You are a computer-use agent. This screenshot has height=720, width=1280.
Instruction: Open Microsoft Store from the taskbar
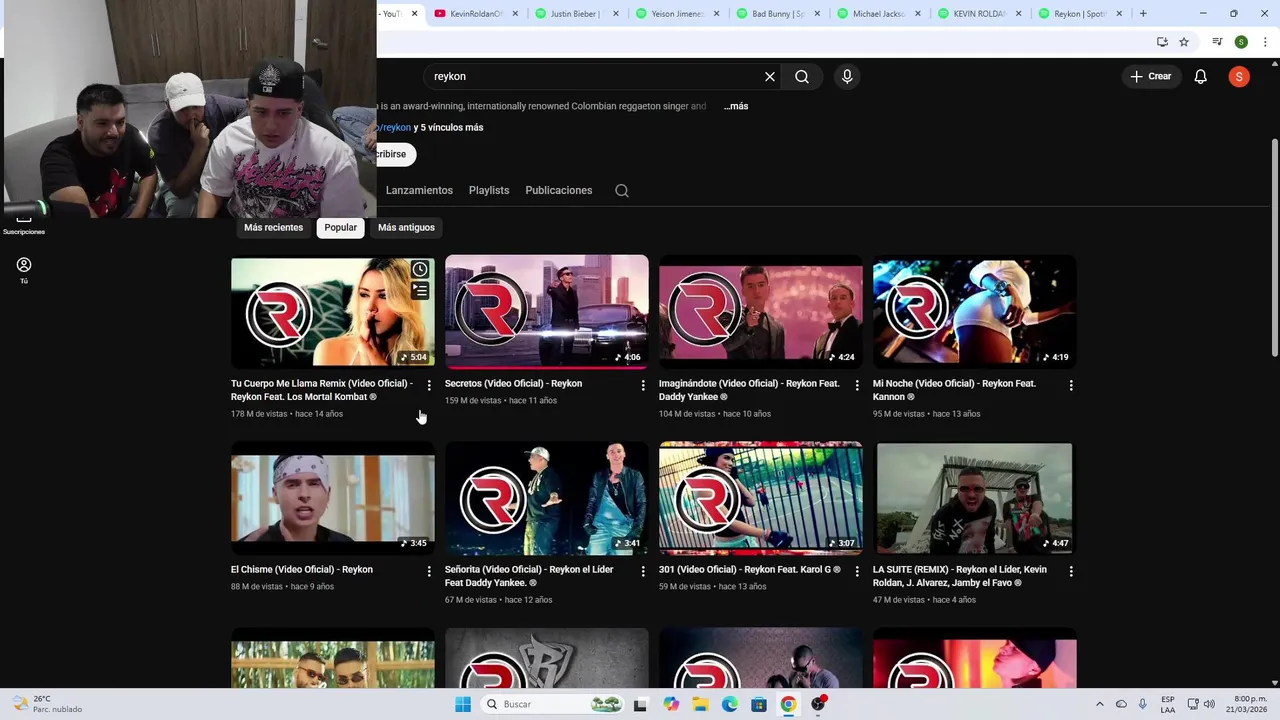(x=759, y=704)
